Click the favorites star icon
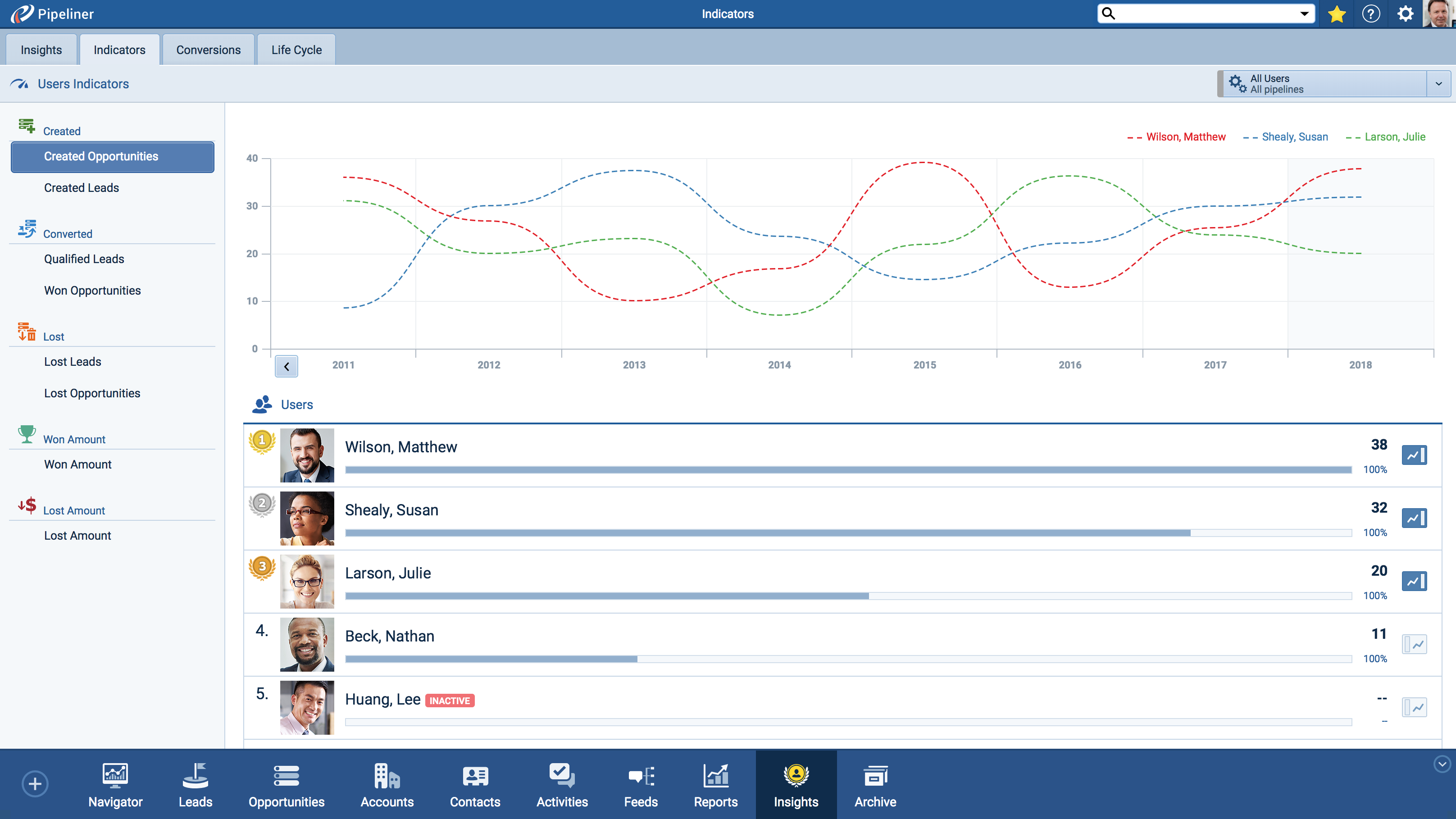Screen dimensions: 1456x819 (x=1336, y=14)
